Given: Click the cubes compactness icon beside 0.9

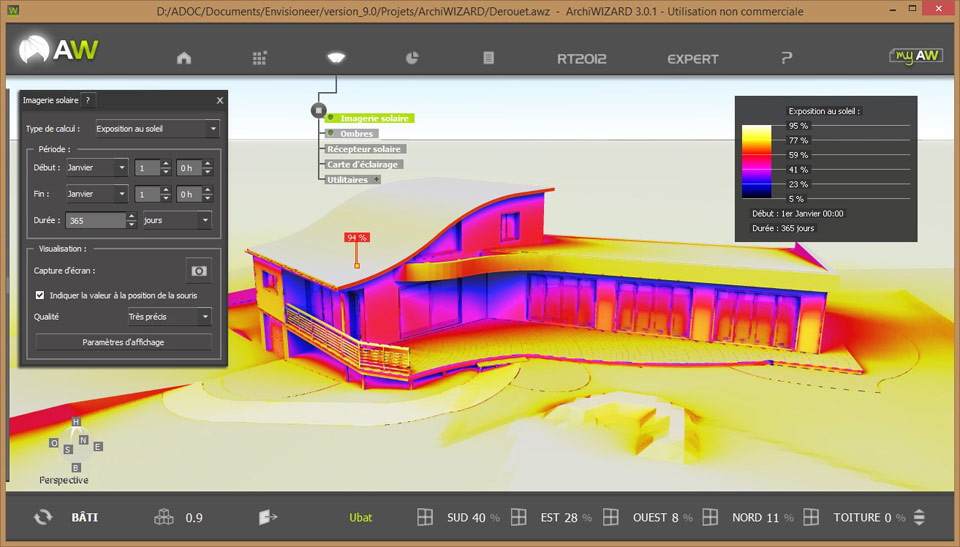Looking at the screenshot, I should coord(164,517).
